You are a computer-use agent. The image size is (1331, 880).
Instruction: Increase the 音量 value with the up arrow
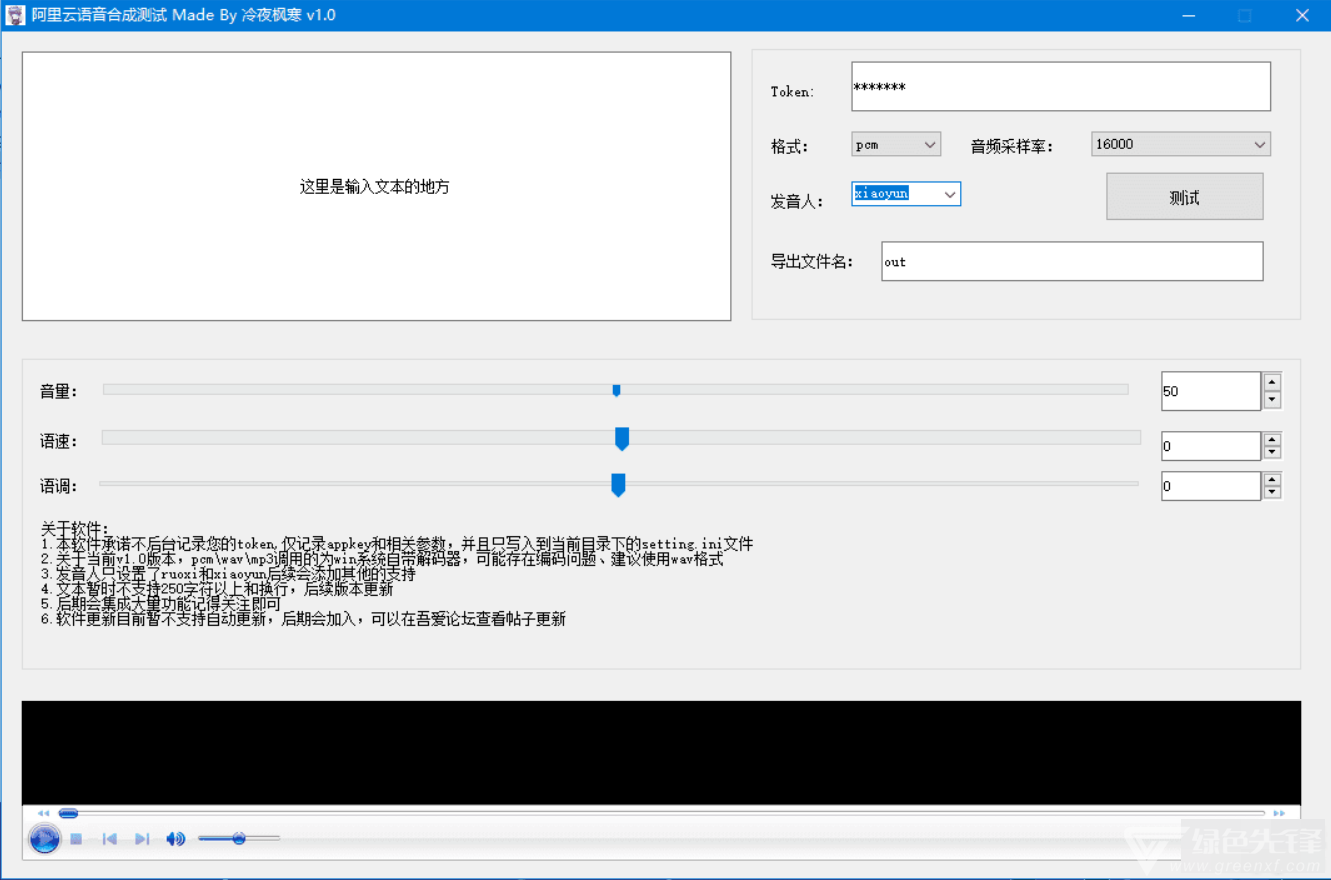click(x=1272, y=382)
